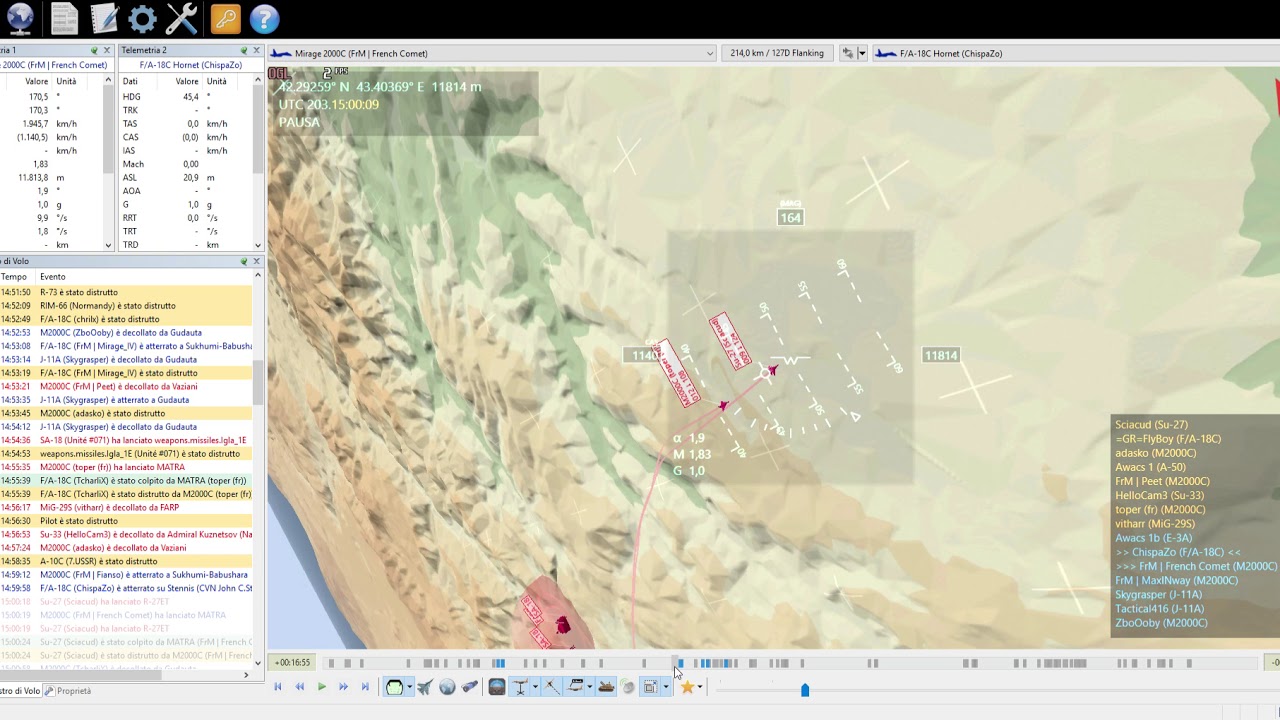Select the globe view icon in bottom toolbar

pyautogui.click(x=447, y=687)
